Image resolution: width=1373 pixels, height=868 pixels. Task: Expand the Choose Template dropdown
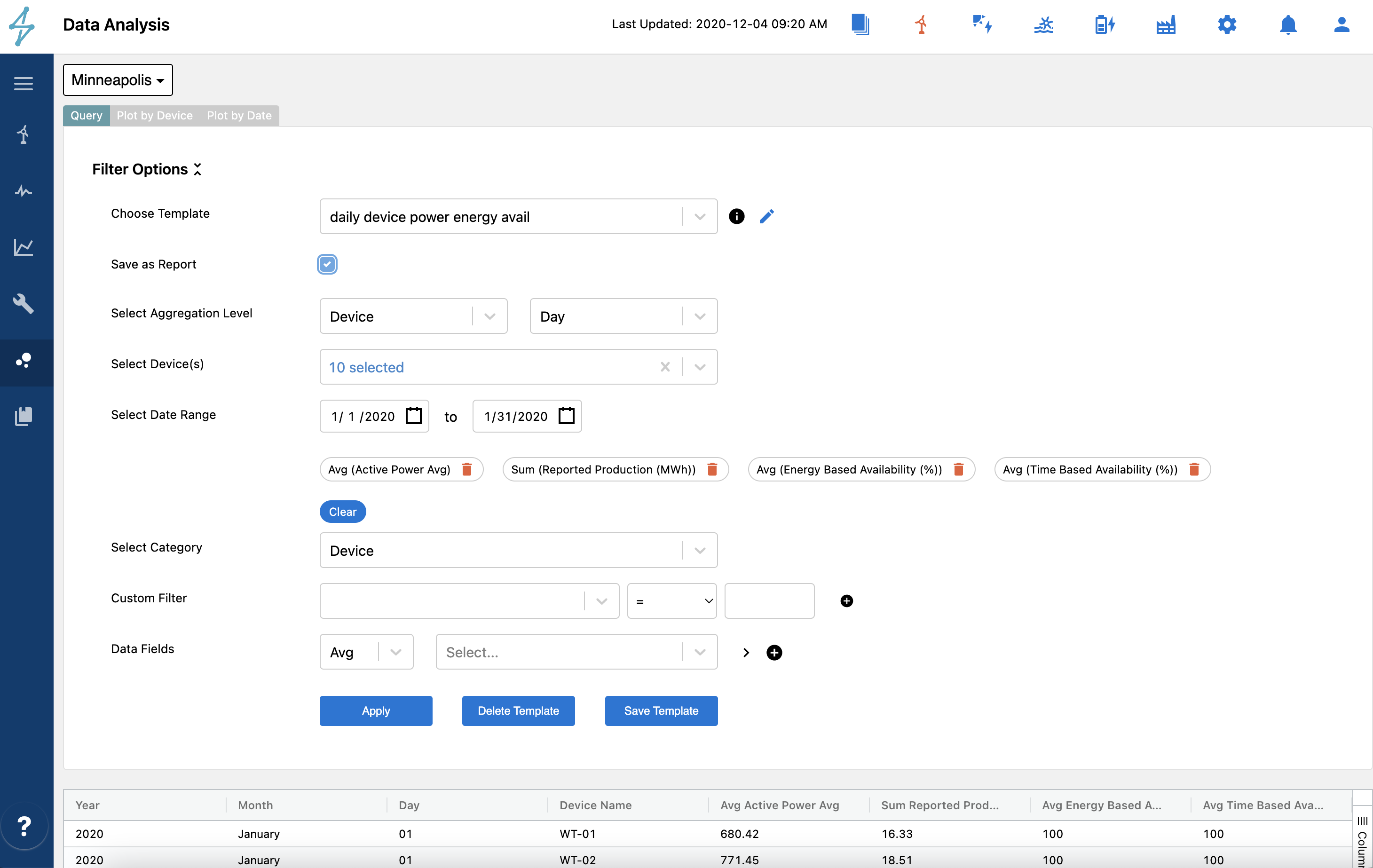[700, 217]
